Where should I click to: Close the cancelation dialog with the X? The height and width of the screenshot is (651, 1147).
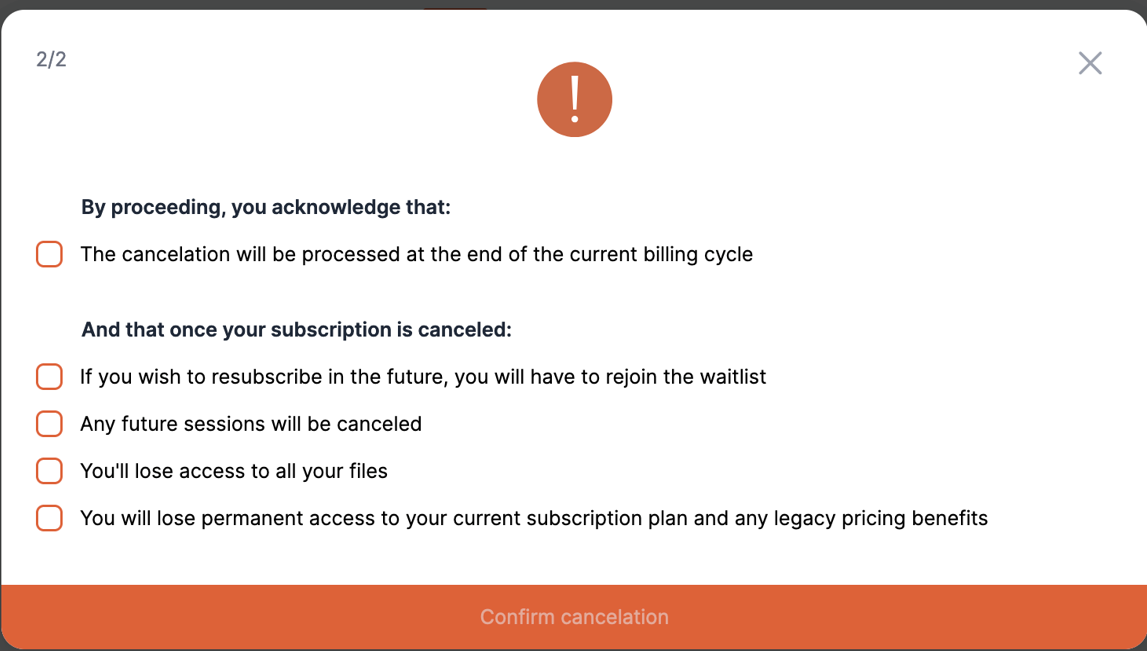point(1090,63)
